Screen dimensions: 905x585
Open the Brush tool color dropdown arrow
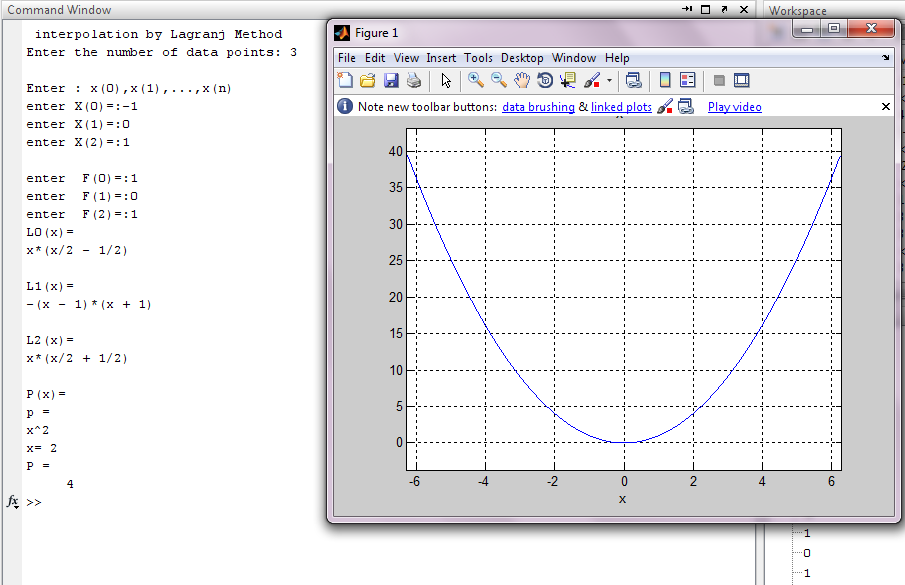pos(609,82)
